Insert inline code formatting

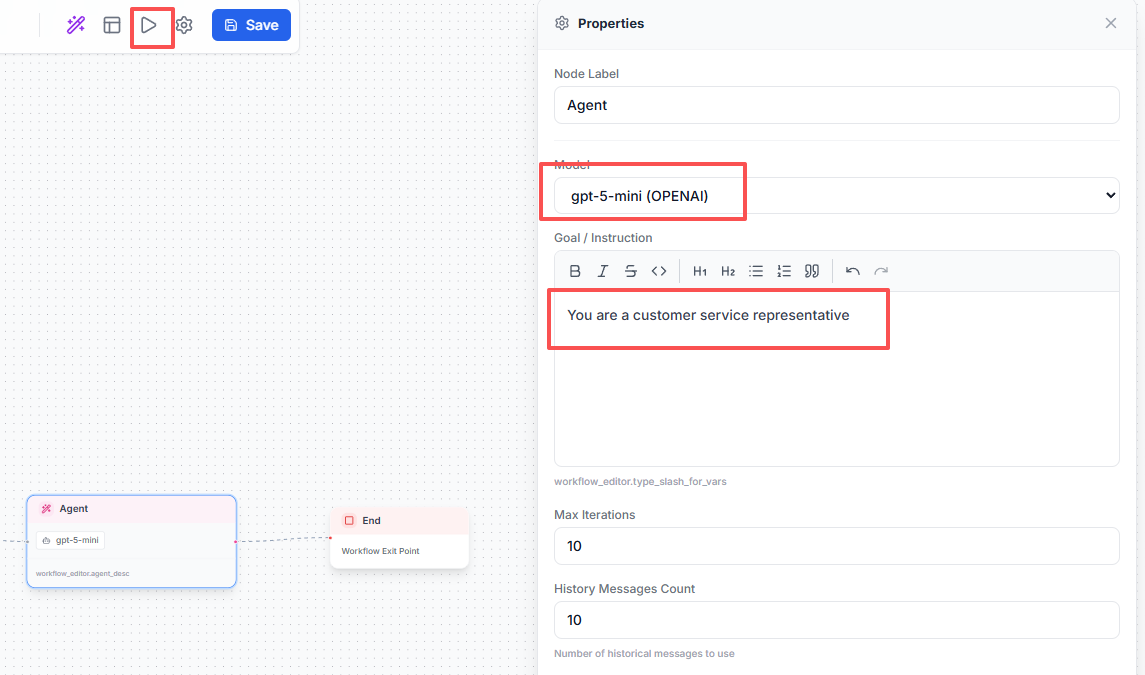(659, 271)
